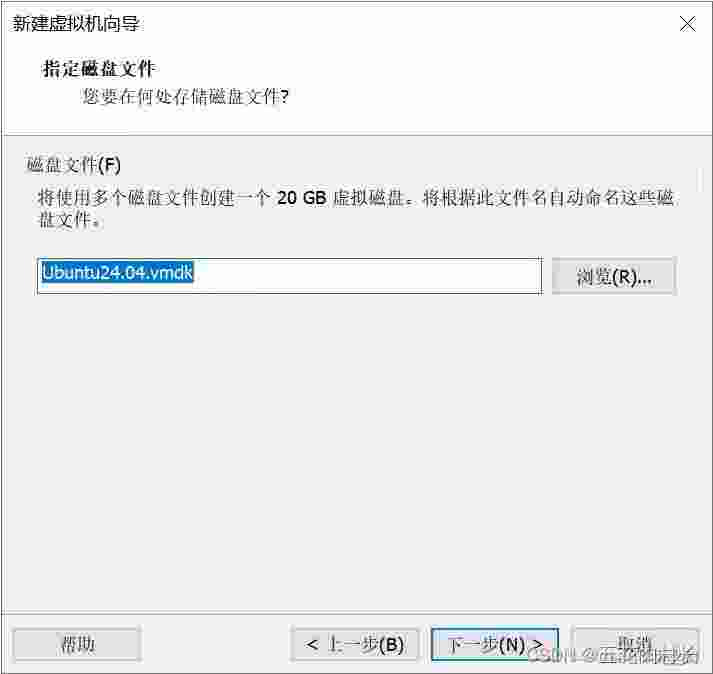Screen dimensions: 713x674
Task: Open the 浏览(R)... file browser
Action: click(614, 276)
